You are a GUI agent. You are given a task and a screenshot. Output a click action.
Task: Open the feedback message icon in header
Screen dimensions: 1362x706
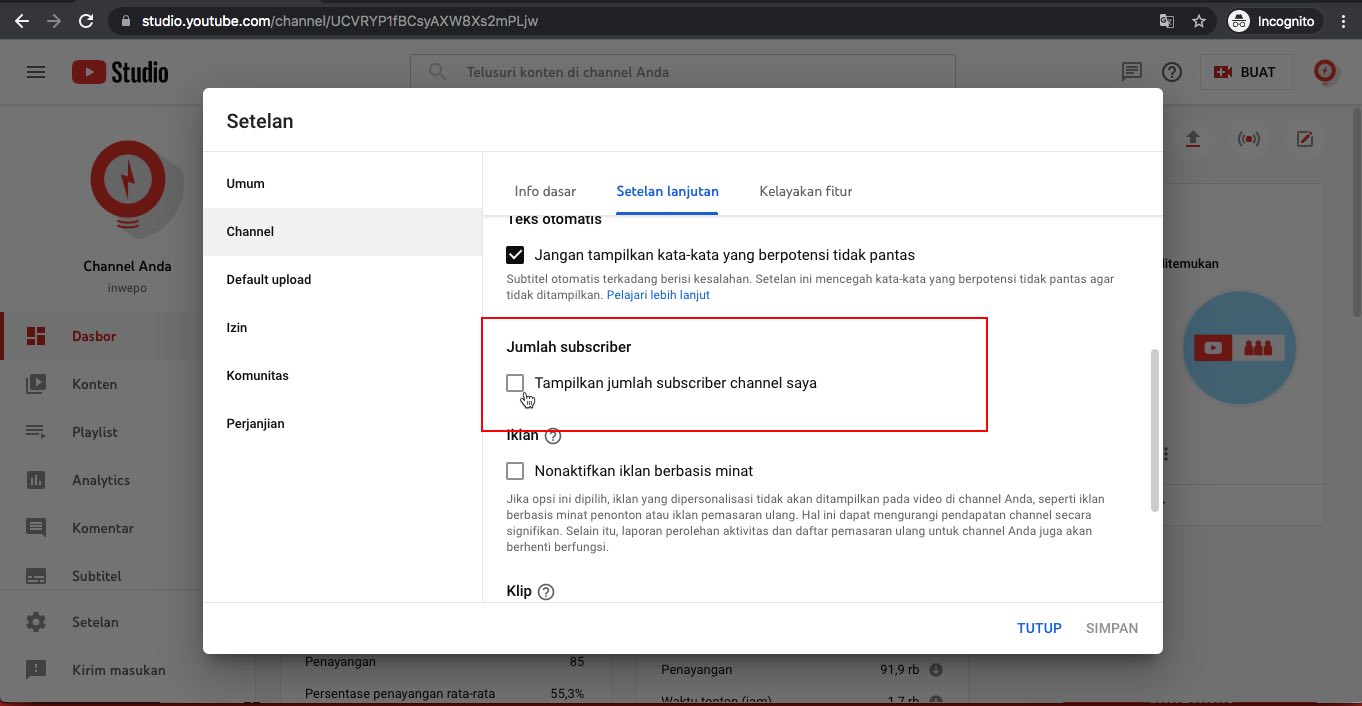[1132, 72]
